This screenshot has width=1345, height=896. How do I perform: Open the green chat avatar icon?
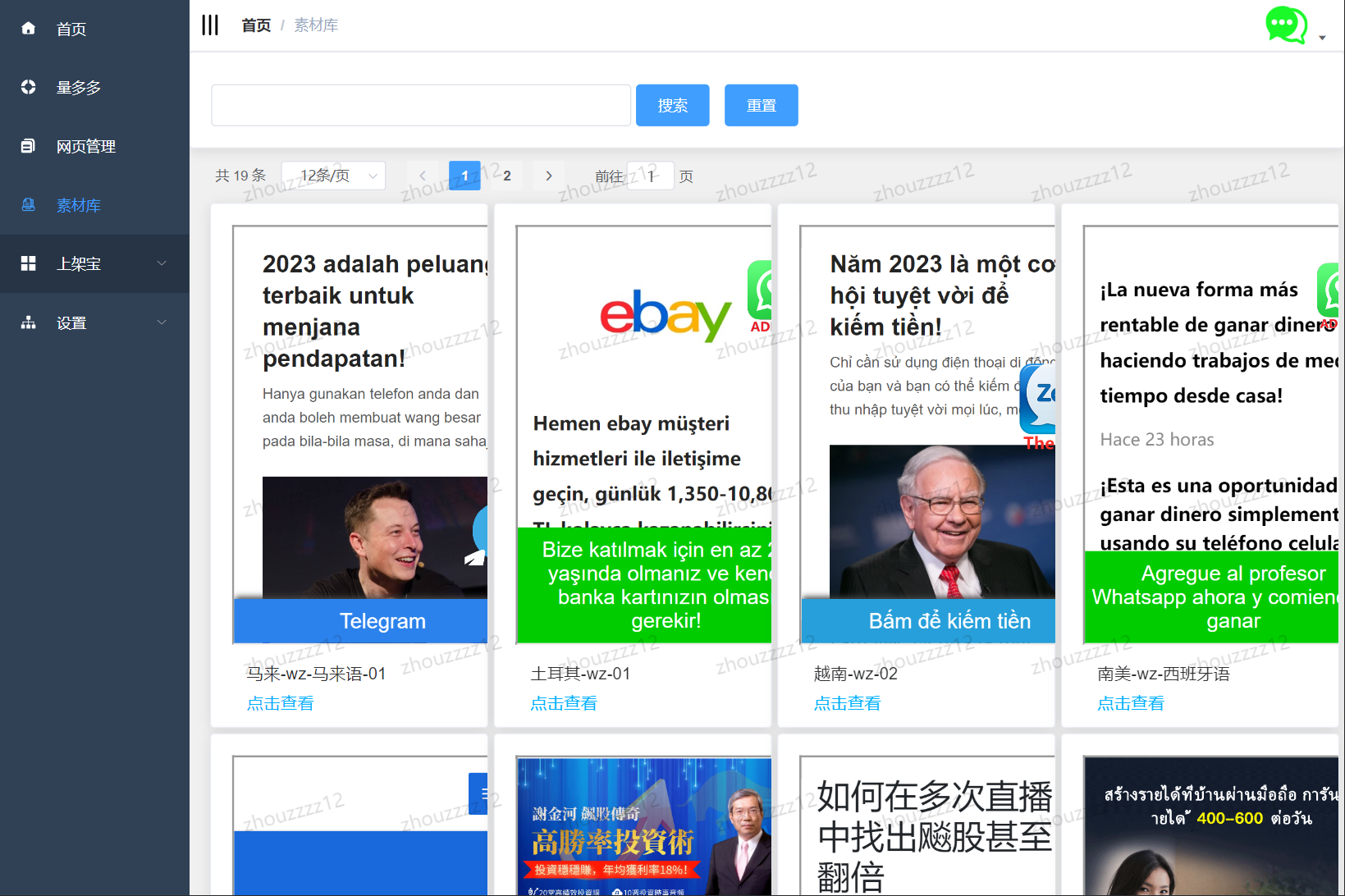(x=1285, y=25)
